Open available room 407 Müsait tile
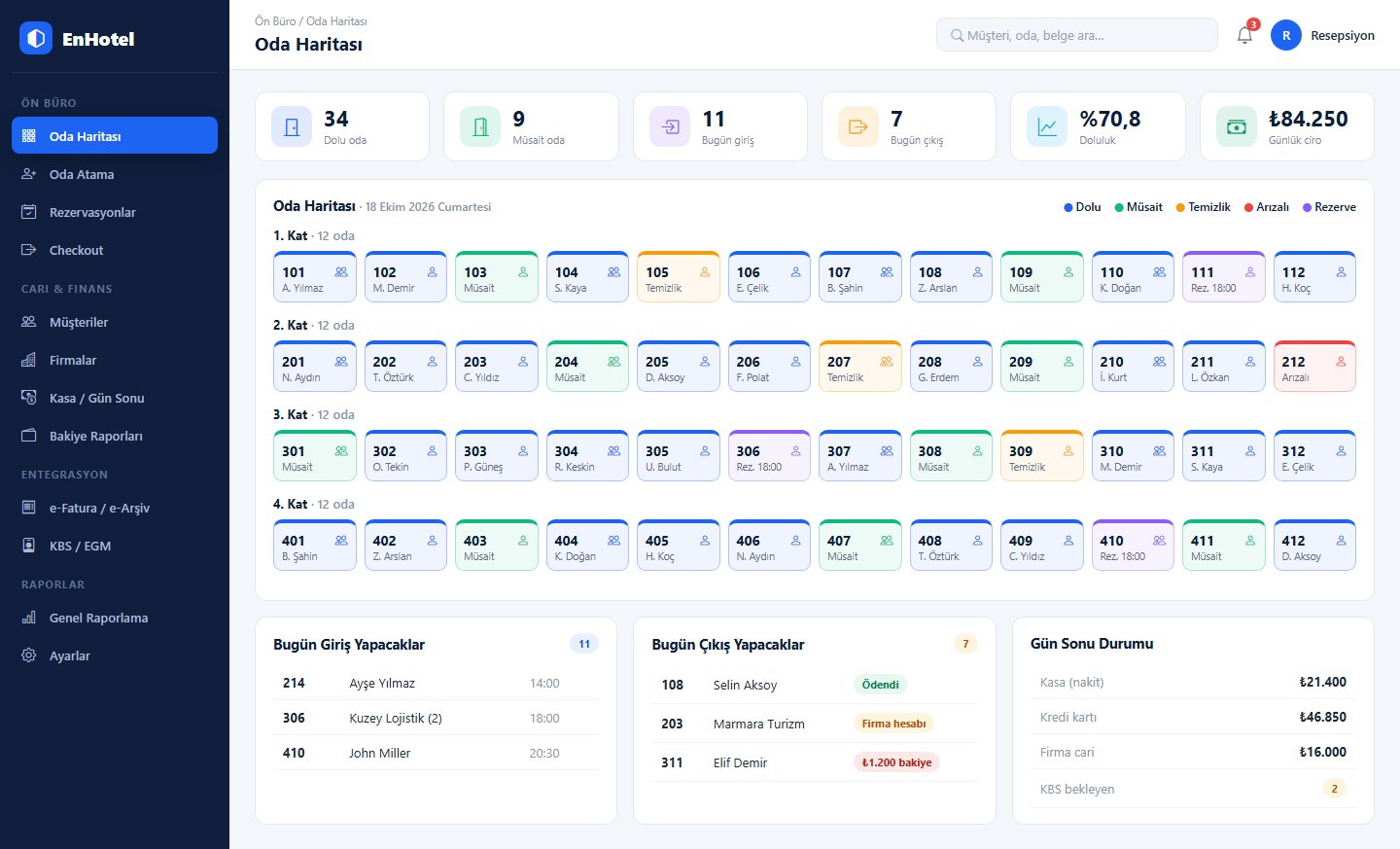 [x=860, y=546]
